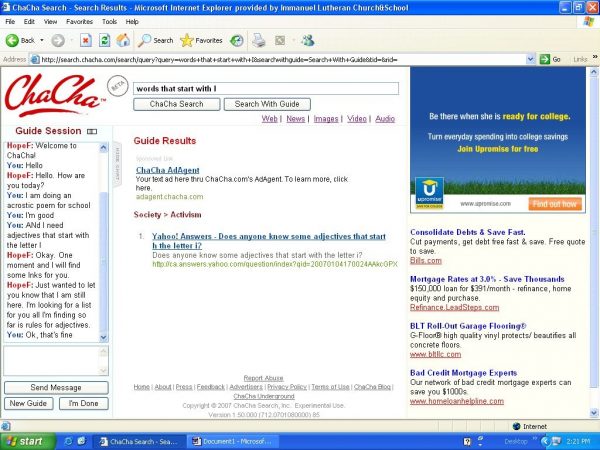Click the Society > Activism category heading
Viewport: 600px width, 450px height.
(x=167, y=215)
